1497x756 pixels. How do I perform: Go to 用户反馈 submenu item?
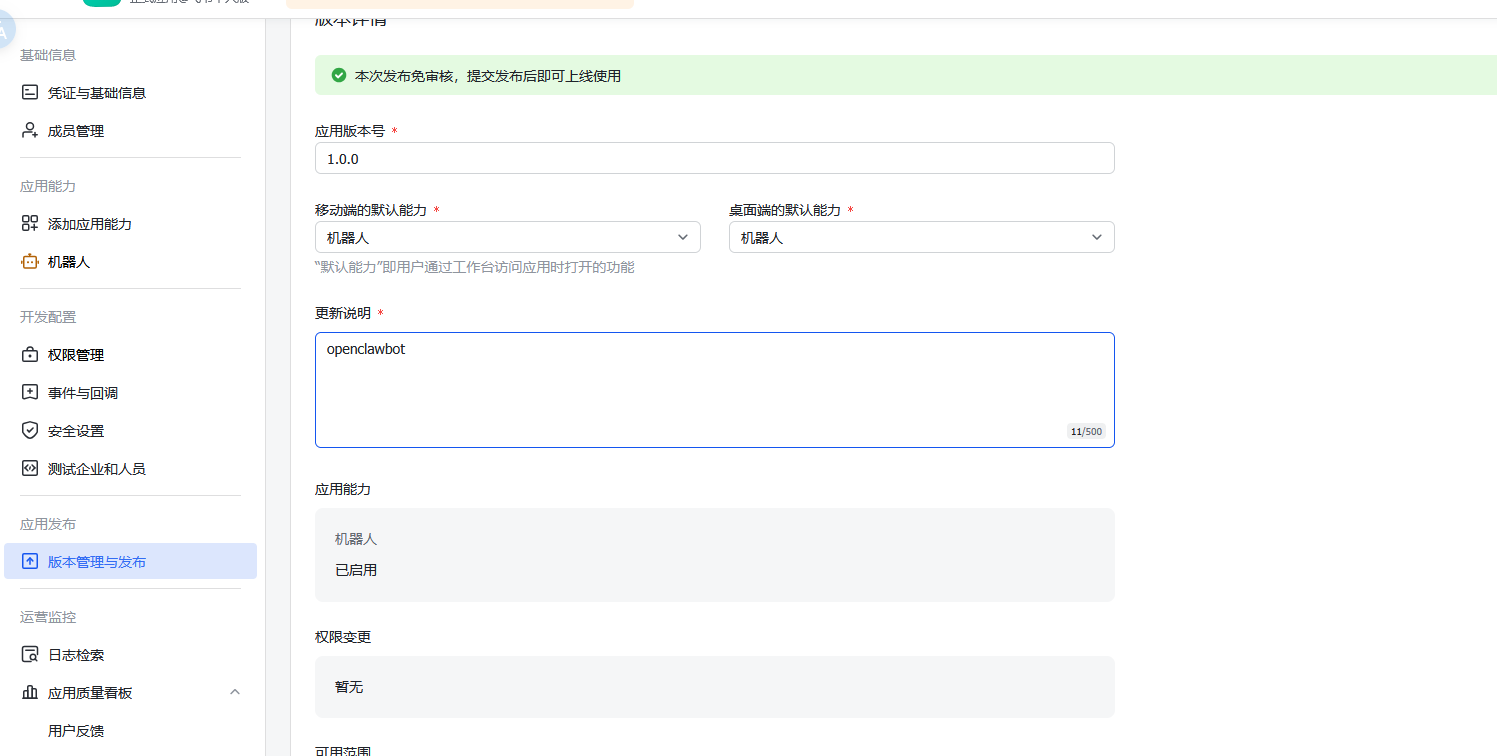click(x=76, y=731)
